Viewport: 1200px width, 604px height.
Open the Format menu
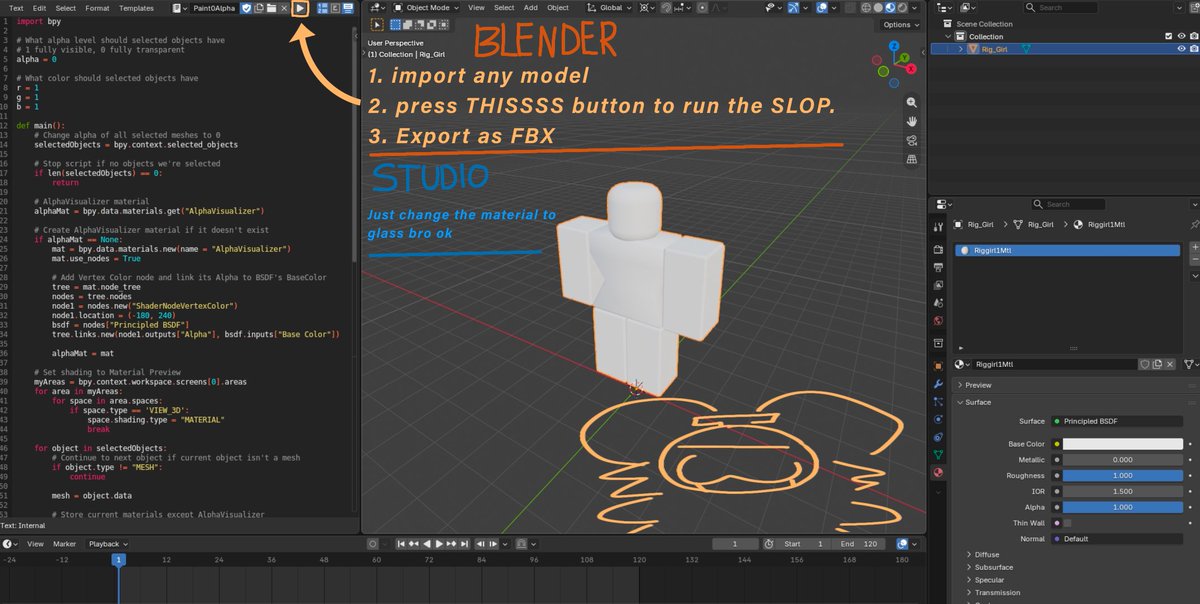click(97, 8)
